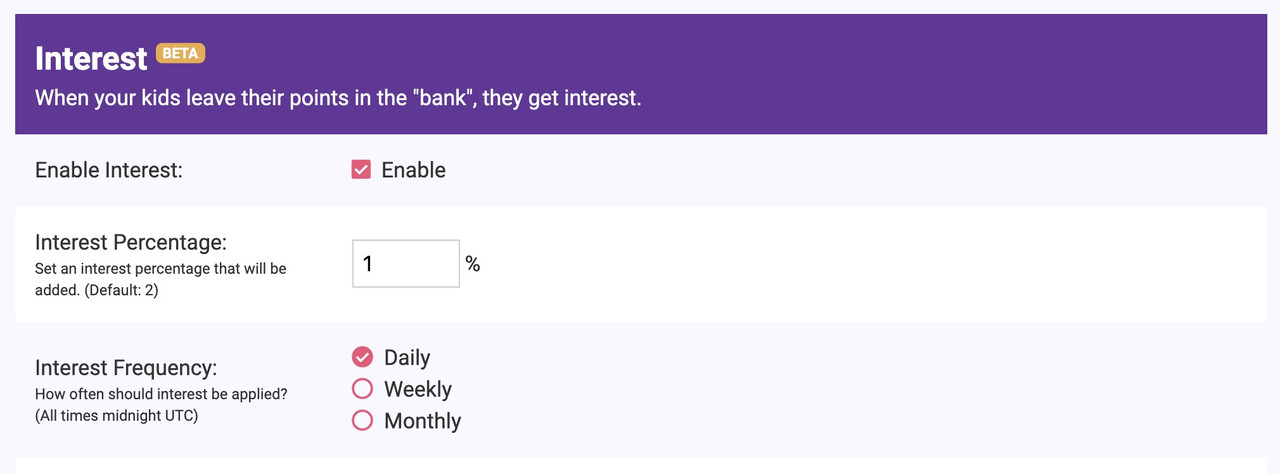Viewport: 1280px width, 474px height.
Task: Click the banner description about bank points
Action: click(338, 99)
